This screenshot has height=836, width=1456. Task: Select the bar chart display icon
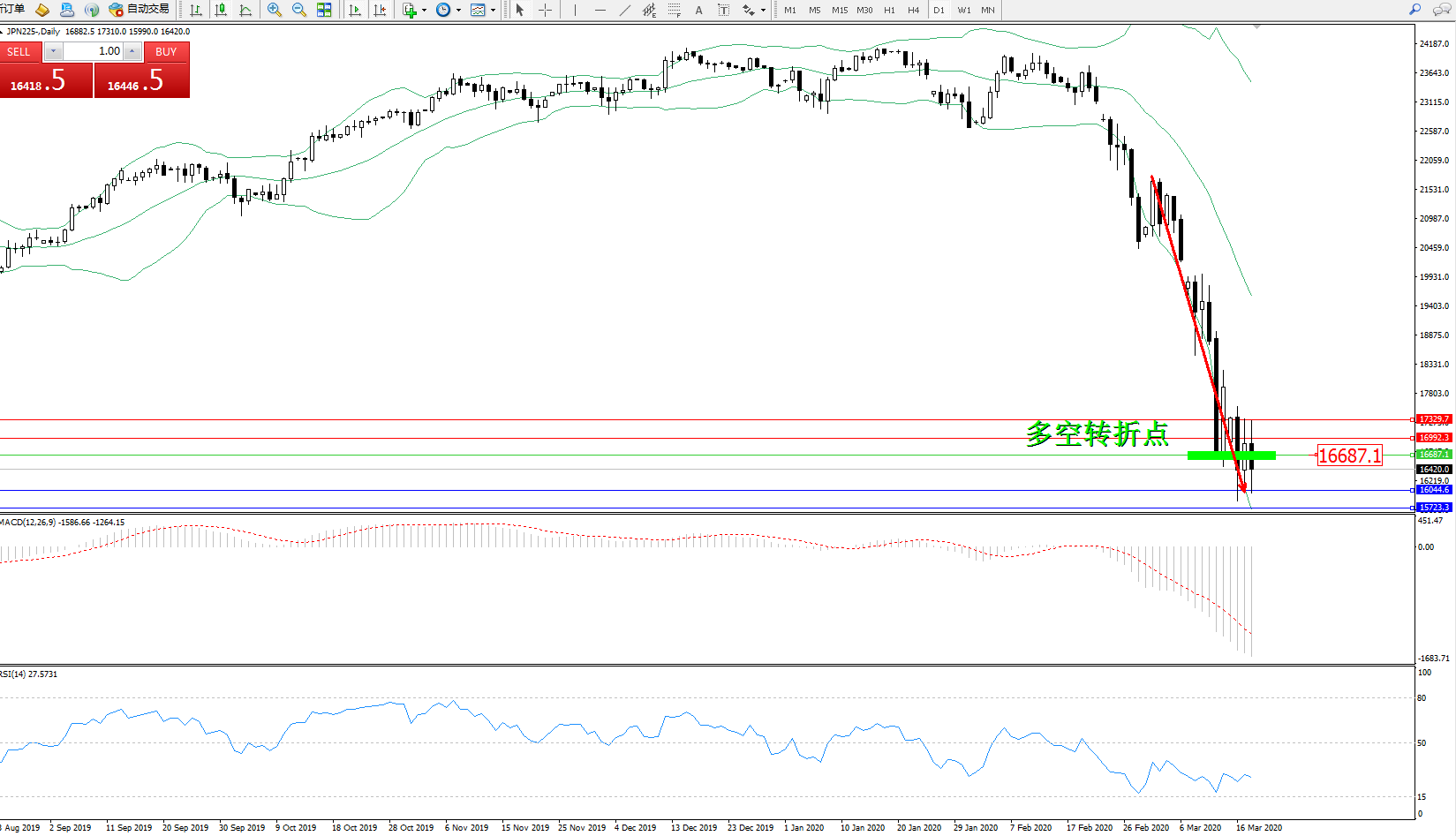click(196, 11)
